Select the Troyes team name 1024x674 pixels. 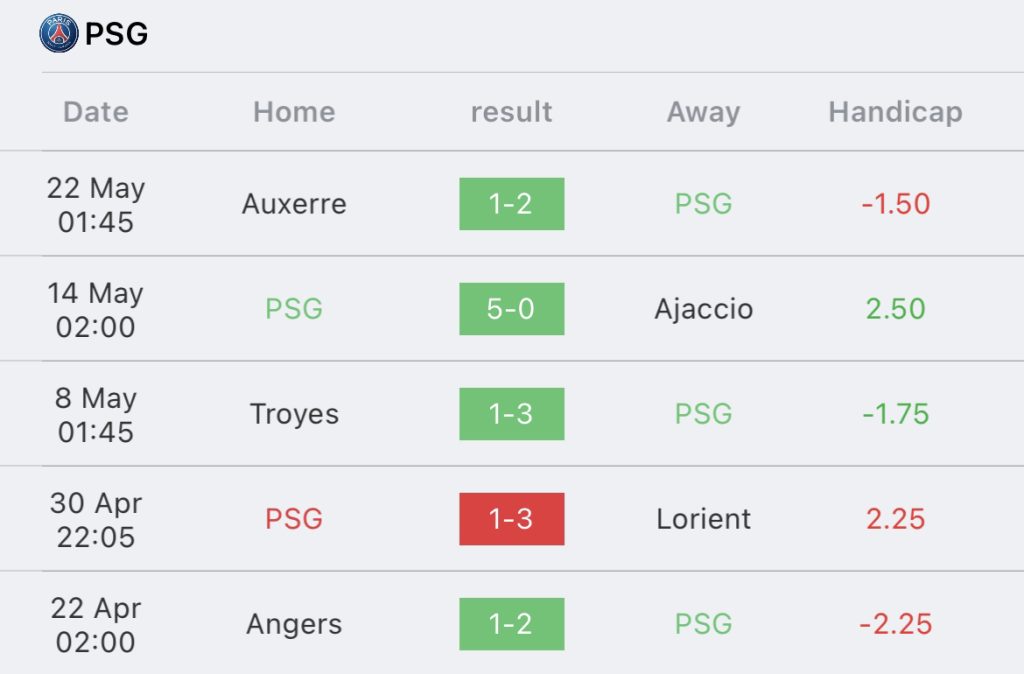click(294, 415)
